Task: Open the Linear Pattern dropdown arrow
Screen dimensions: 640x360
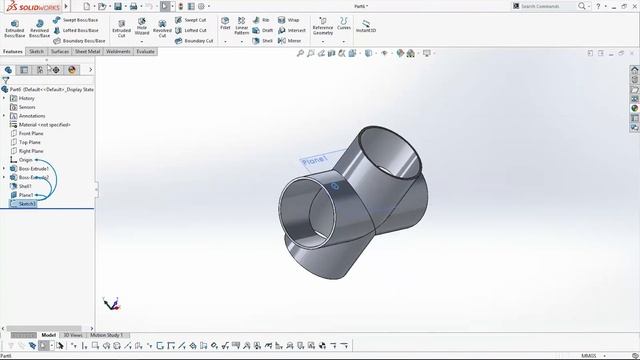Action: [242, 42]
